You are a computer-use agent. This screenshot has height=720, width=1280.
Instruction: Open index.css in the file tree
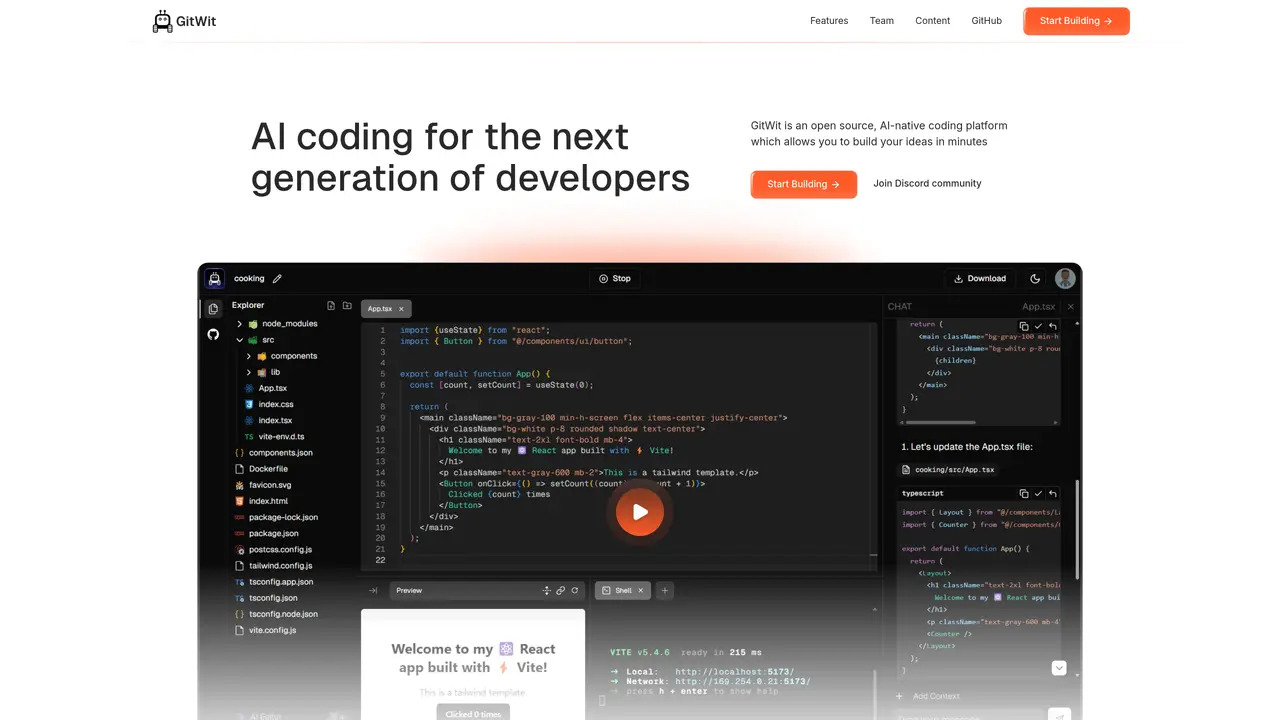pos(276,404)
